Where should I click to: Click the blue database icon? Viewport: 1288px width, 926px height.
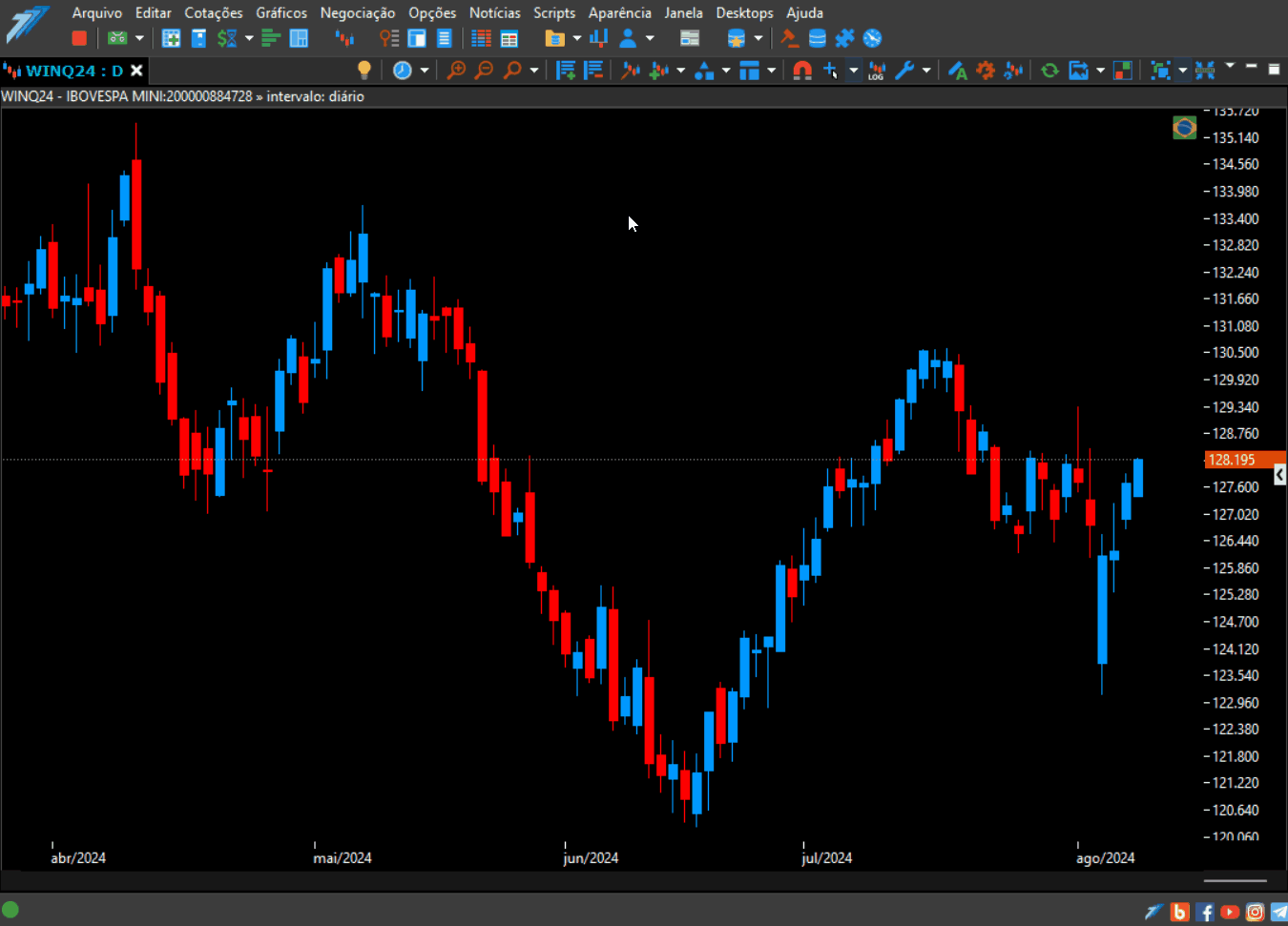click(818, 38)
